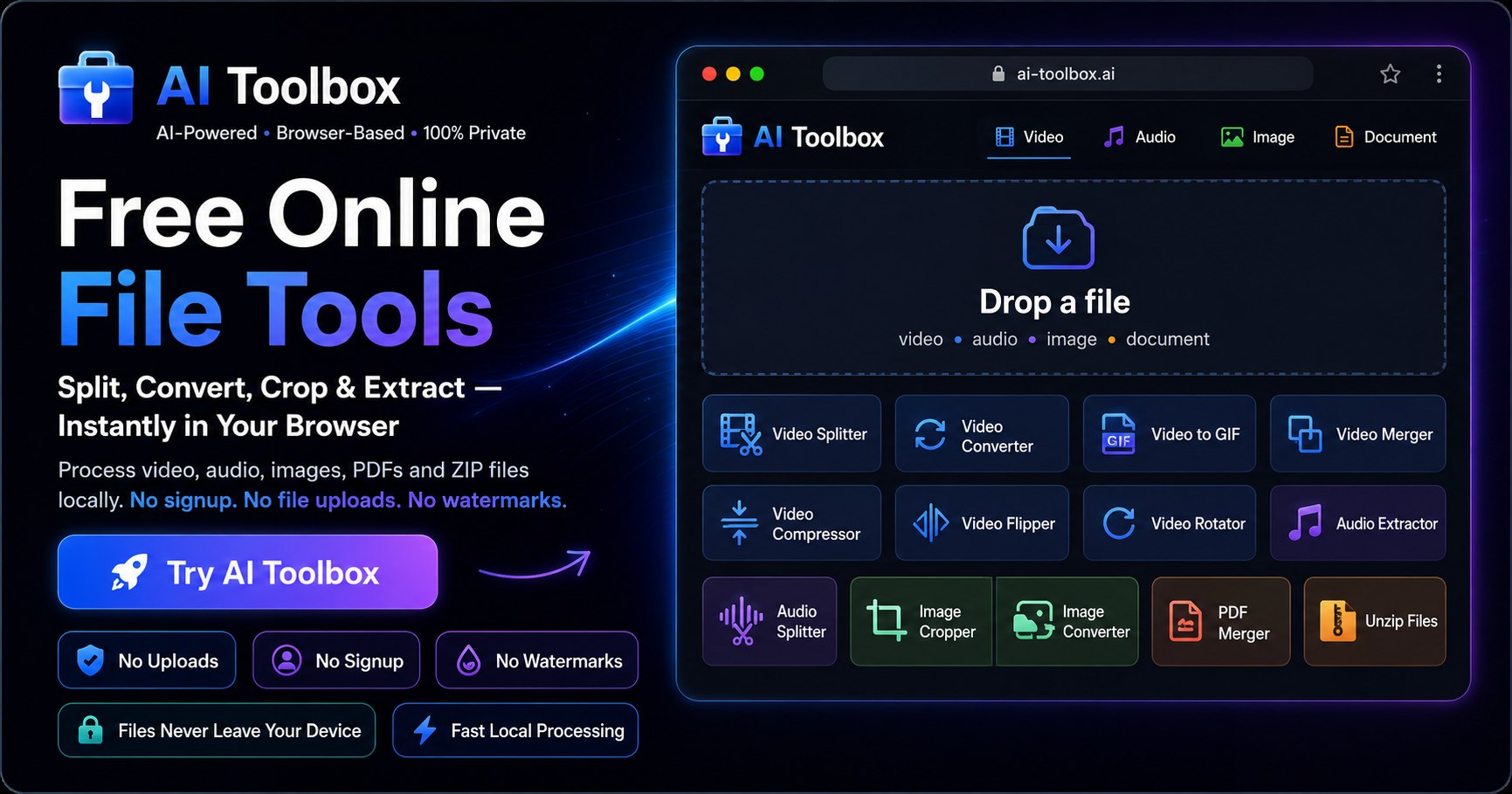Click the No Watermarks badge
This screenshot has width=1512, height=794.
[x=536, y=660]
